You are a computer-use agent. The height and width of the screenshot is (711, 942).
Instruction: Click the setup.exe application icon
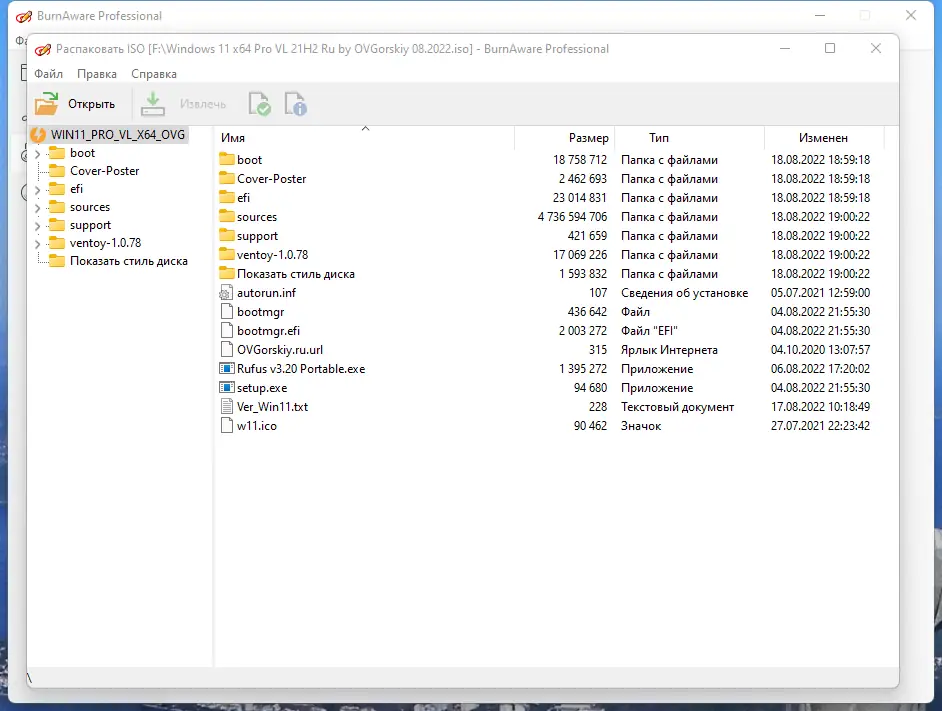click(x=226, y=388)
